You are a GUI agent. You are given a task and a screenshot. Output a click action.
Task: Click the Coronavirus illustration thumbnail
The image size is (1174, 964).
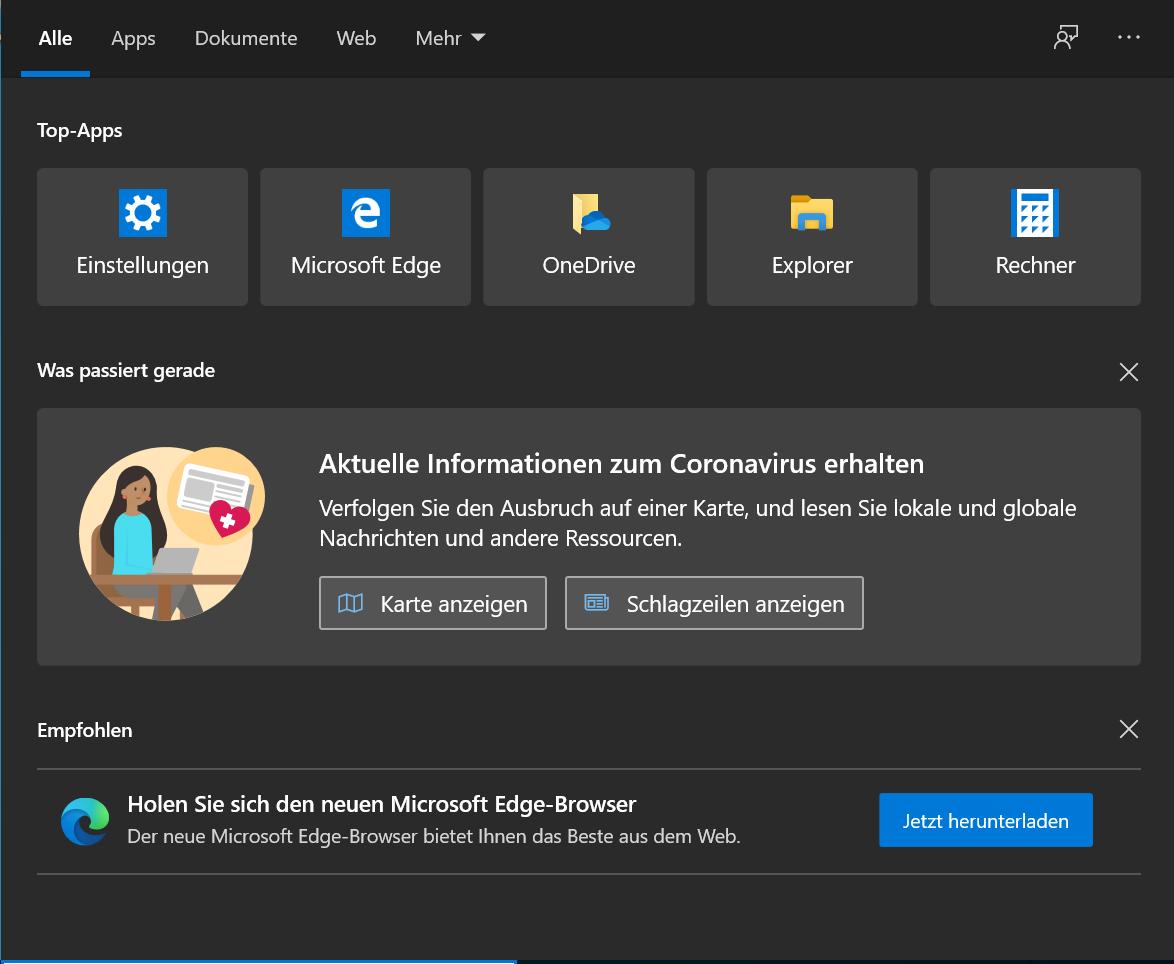click(171, 534)
